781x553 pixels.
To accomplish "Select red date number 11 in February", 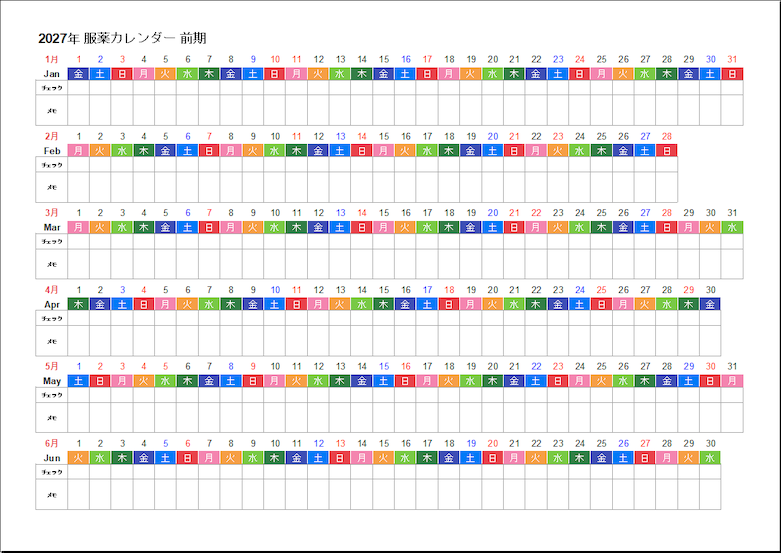I will point(297,136).
